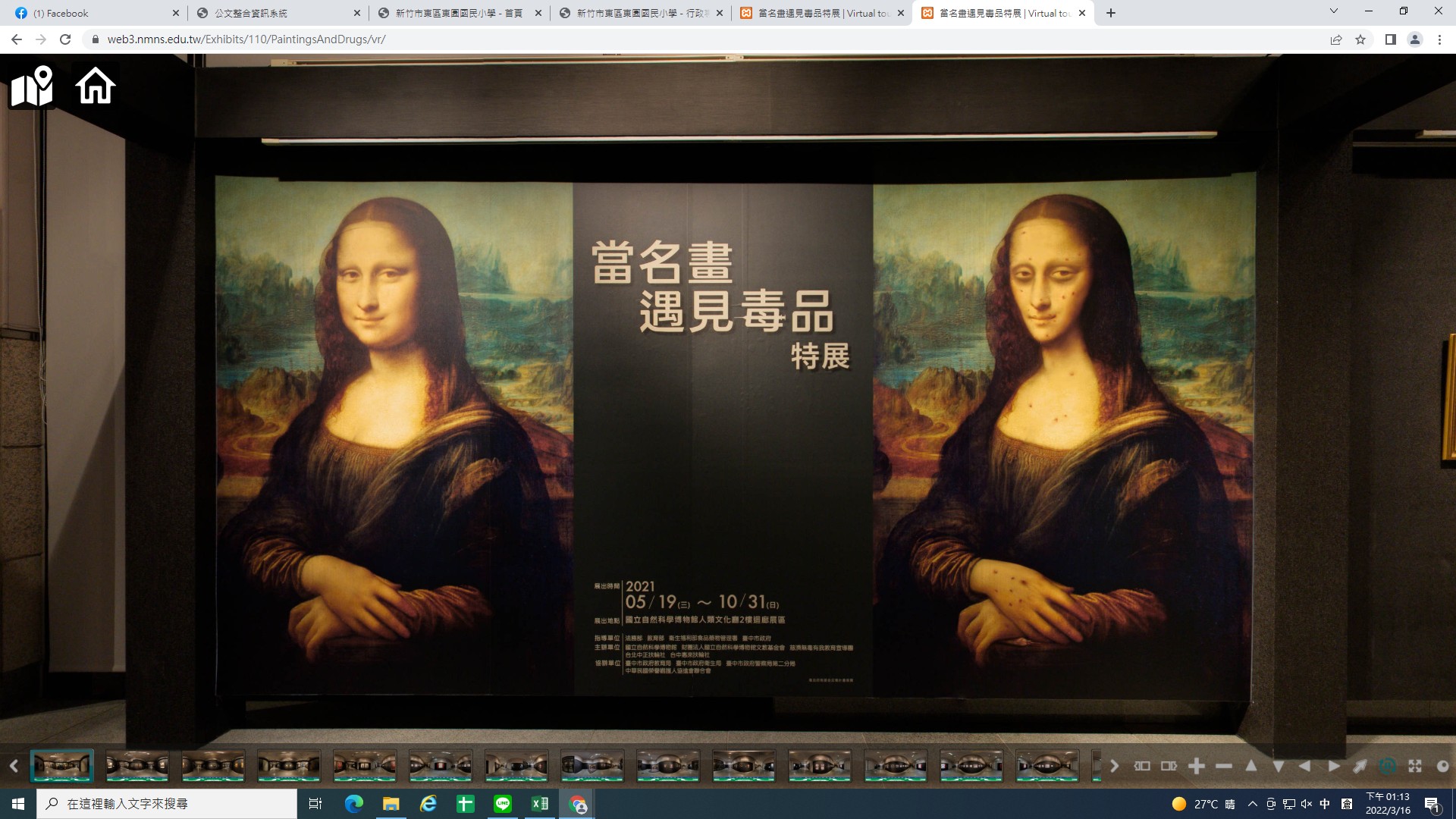Open the green cross app on taskbar

(x=466, y=804)
